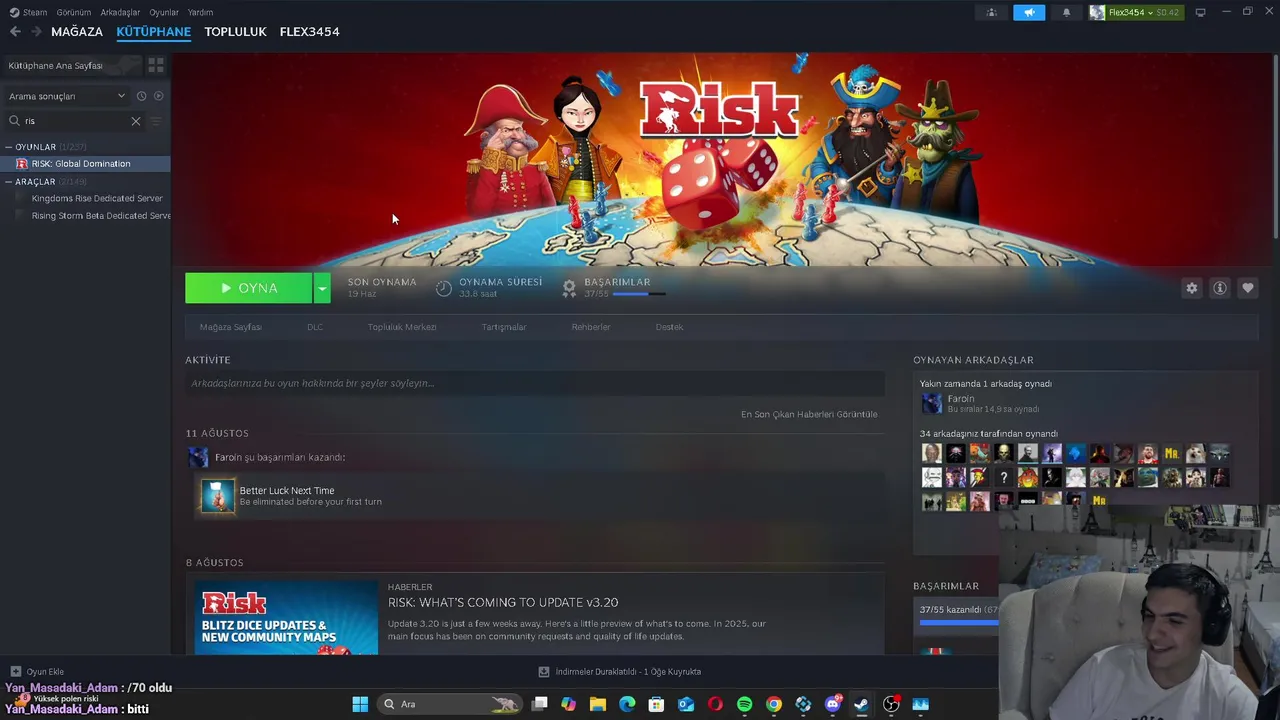Viewport: 1280px width, 720px height.
Task: Open Kütüphane Ana Sayfası button
Action: click(71, 65)
